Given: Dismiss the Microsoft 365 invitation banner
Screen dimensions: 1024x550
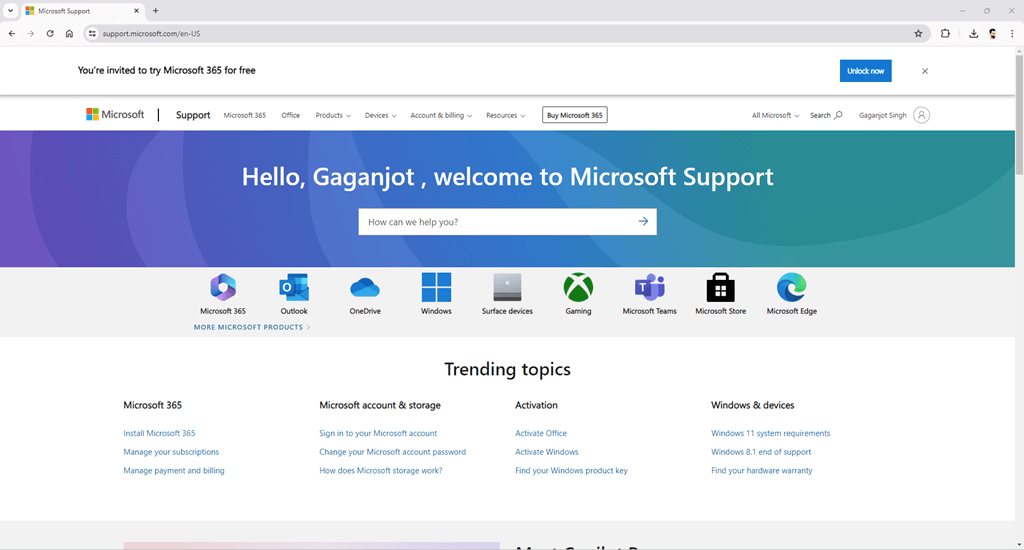Looking at the screenshot, I should click(925, 71).
